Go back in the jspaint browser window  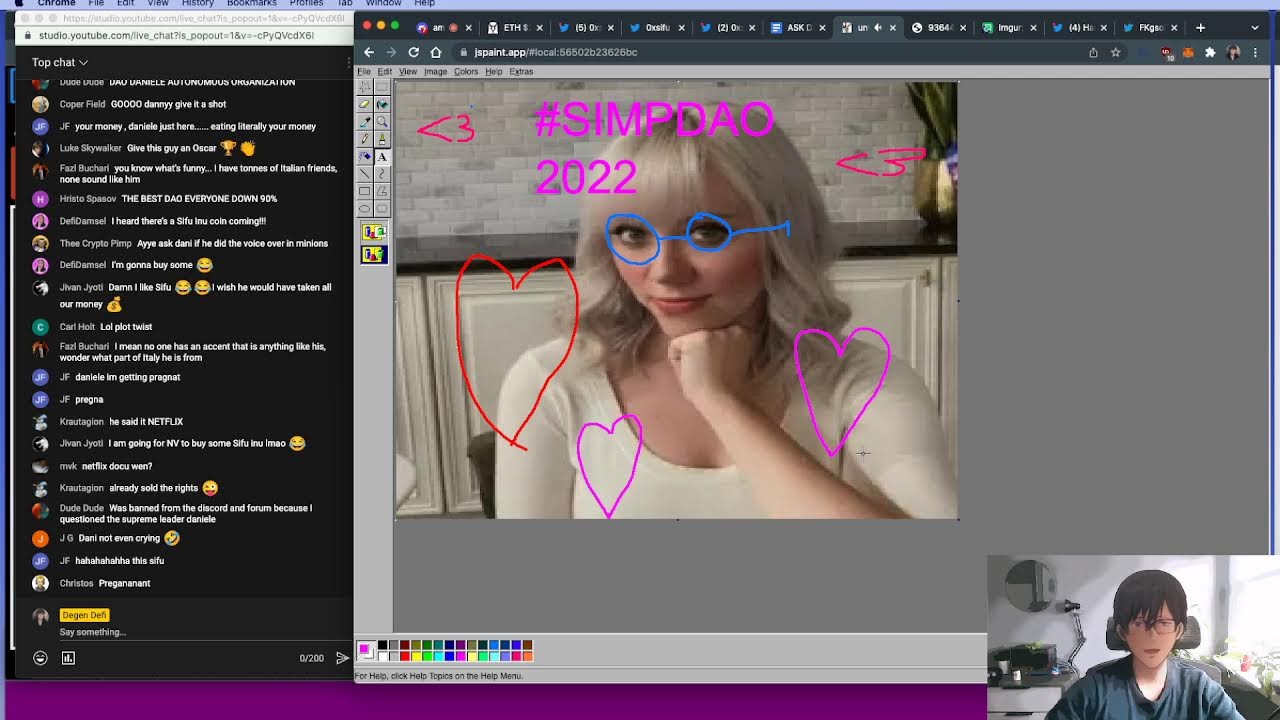click(x=369, y=52)
